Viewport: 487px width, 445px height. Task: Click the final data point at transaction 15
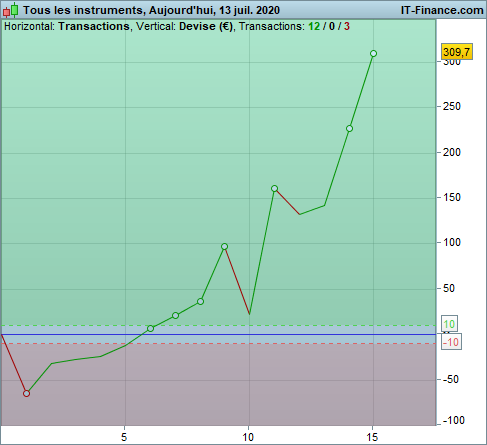coord(373,53)
